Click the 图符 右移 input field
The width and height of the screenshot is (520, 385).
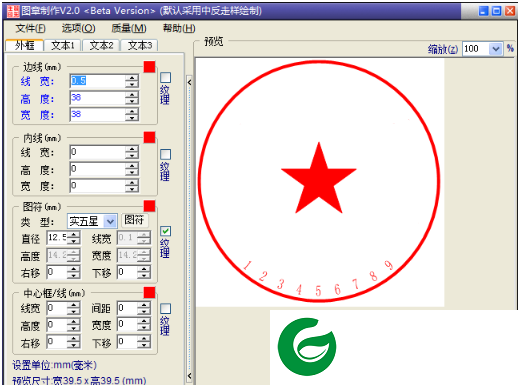tap(57, 272)
